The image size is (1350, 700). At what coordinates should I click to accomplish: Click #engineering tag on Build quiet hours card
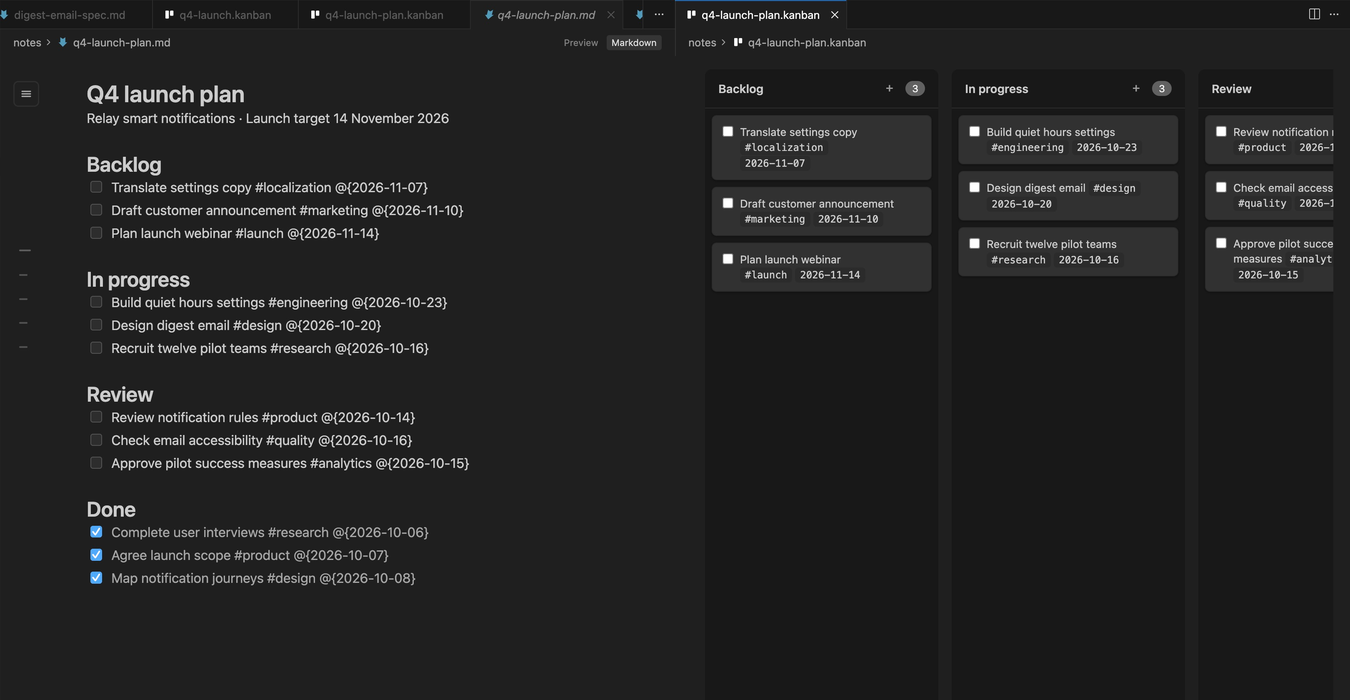point(1028,147)
